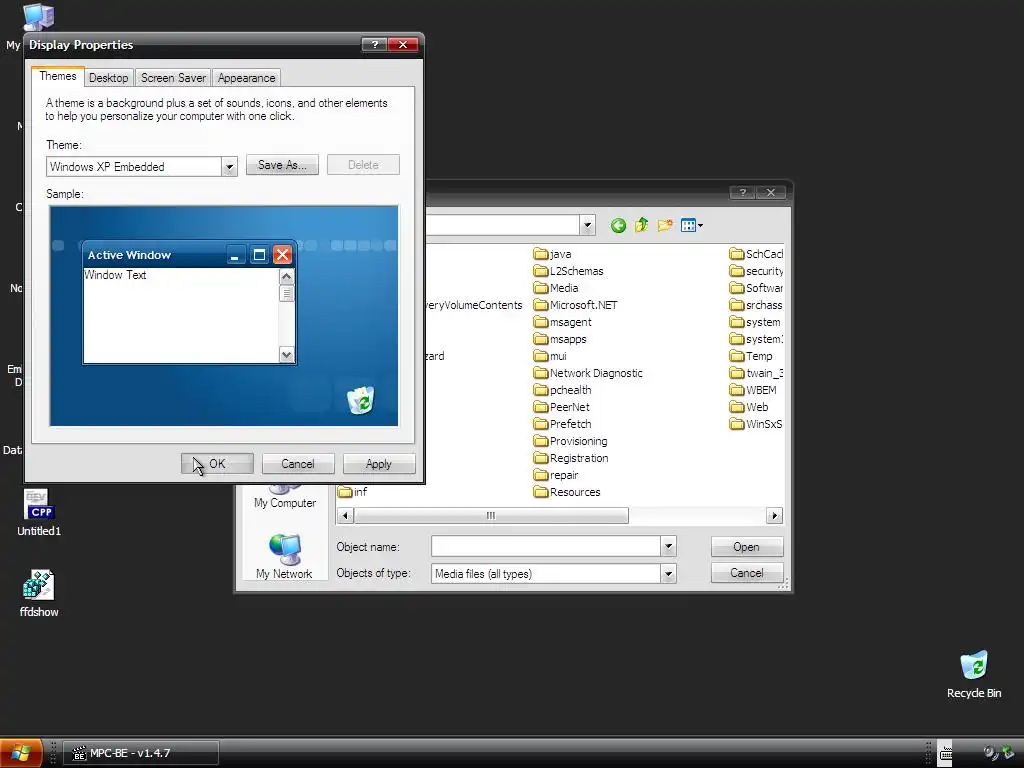Viewport: 1024px width, 768px height.
Task: Click Apply in Display Properties
Action: (x=379, y=464)
